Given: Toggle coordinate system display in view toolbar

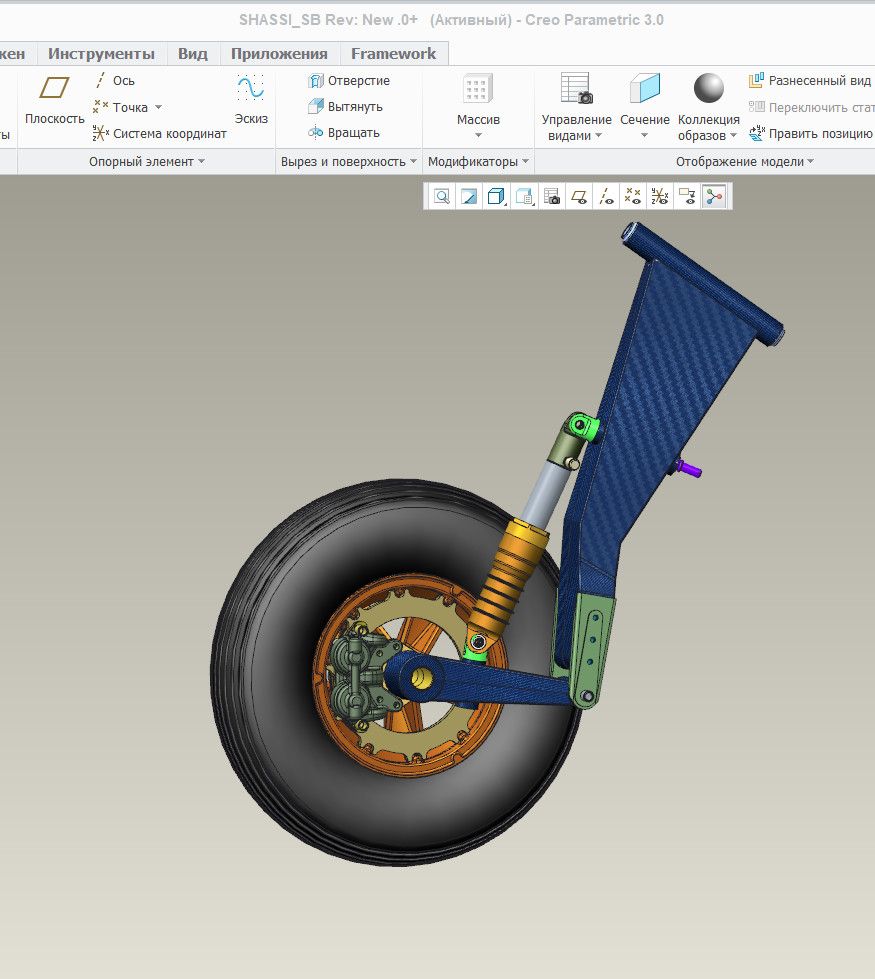Looking at the screenshot, I should (659, 197).
